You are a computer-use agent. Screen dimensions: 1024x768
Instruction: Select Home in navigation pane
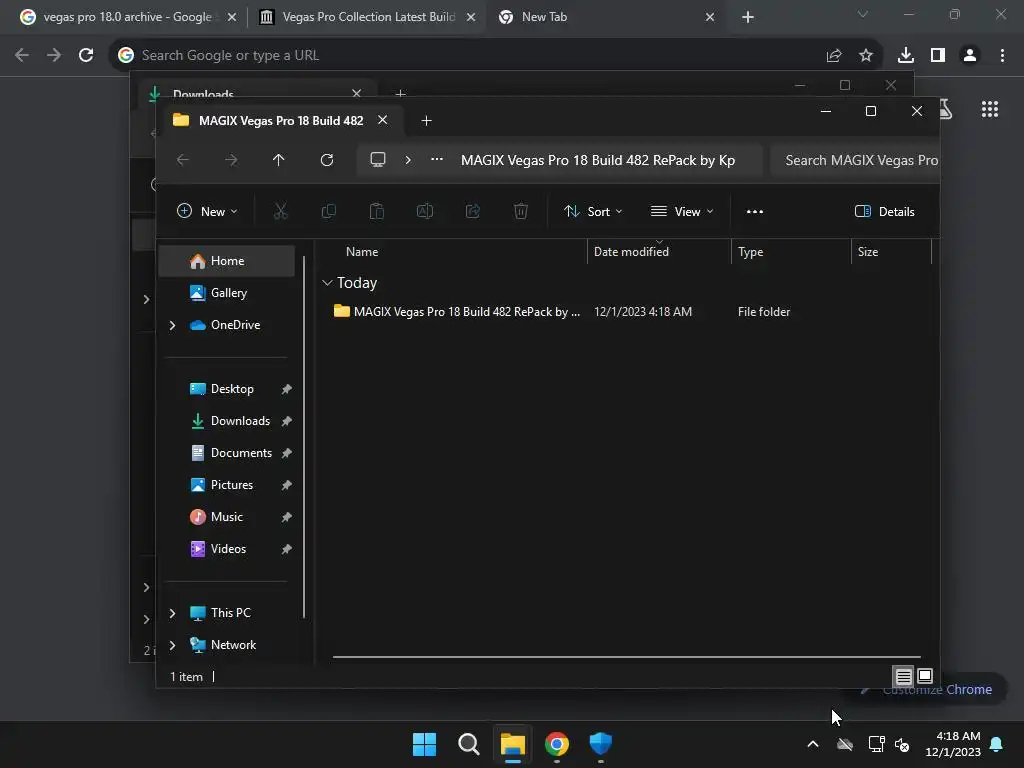227,261
